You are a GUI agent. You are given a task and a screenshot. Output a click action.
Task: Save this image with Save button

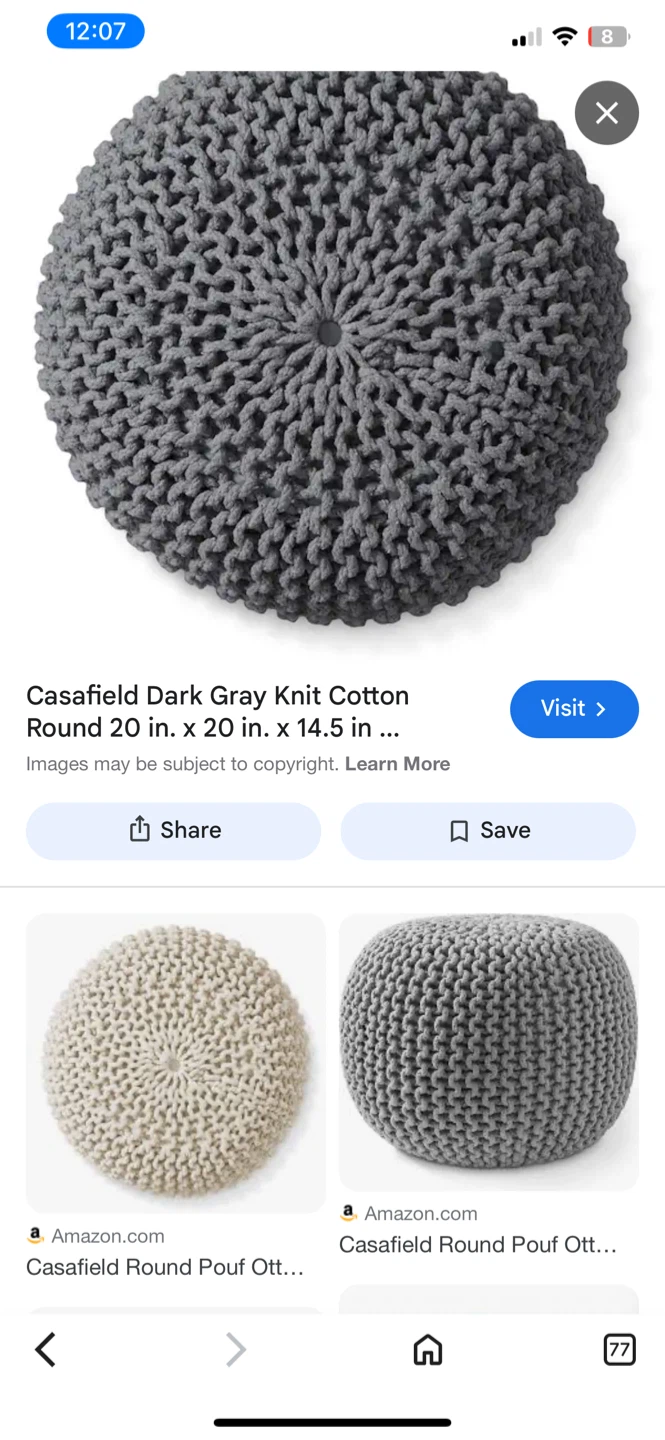488,831
